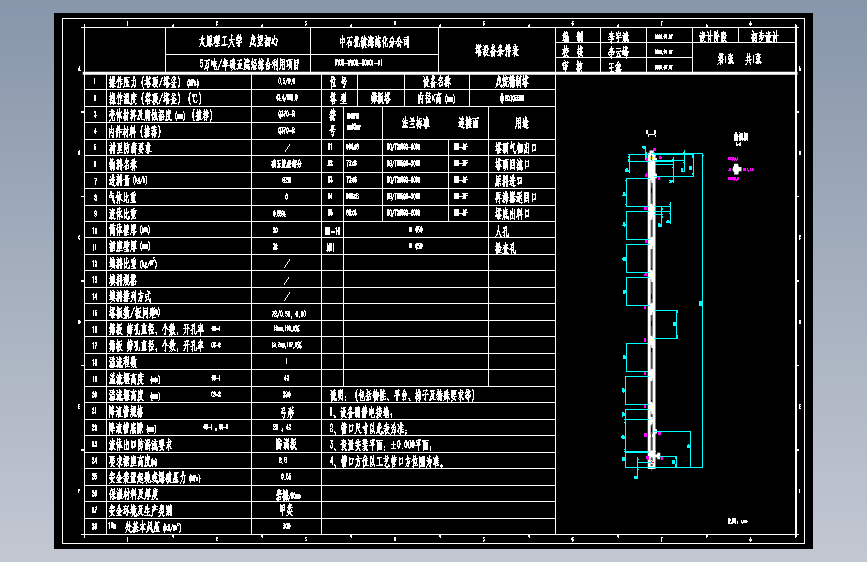
Task: Select the magenta nozzle orientation diagram
Action: tap(739, 169)
